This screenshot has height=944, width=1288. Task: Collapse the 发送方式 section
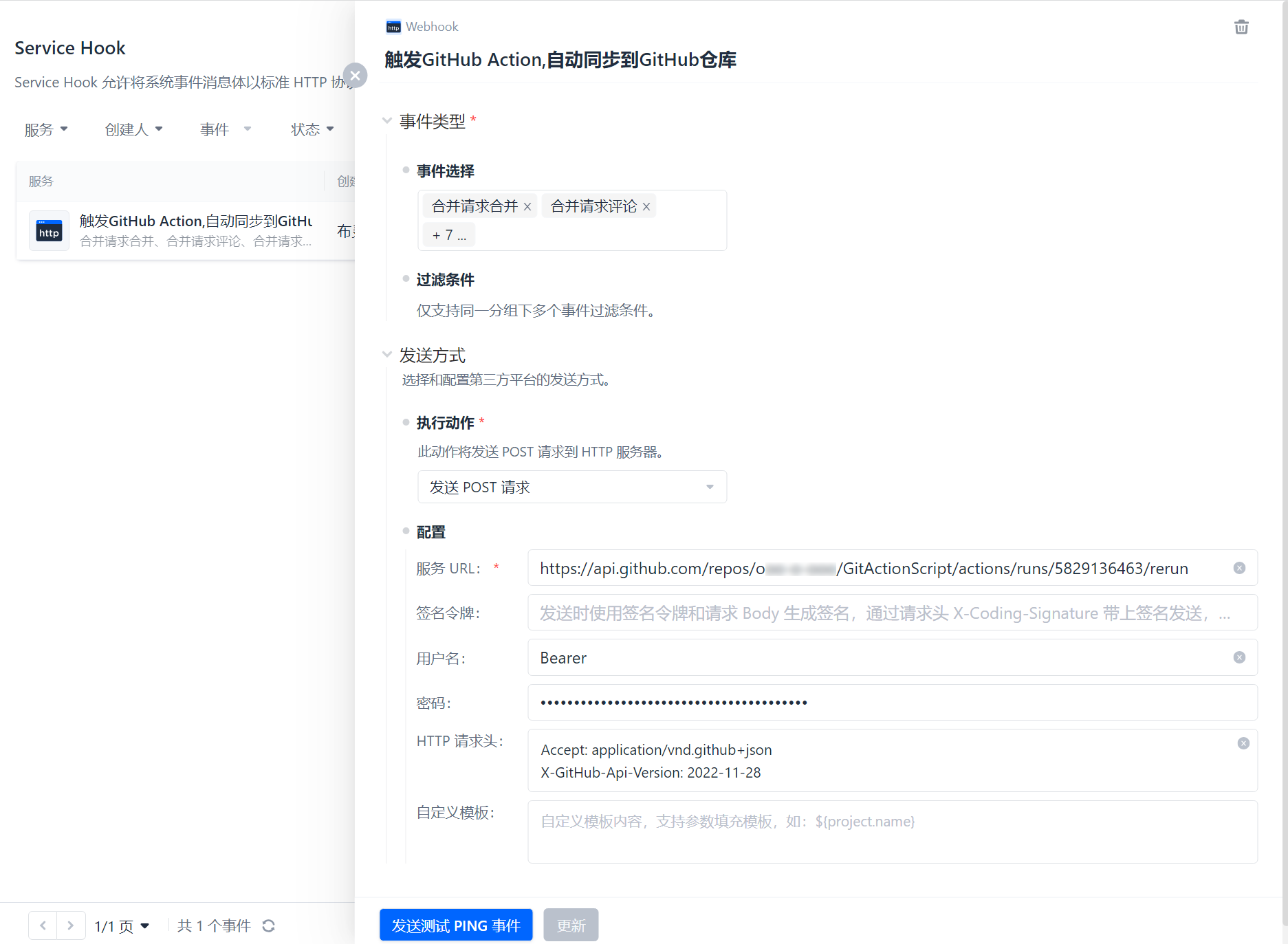(x=387, y=355)
